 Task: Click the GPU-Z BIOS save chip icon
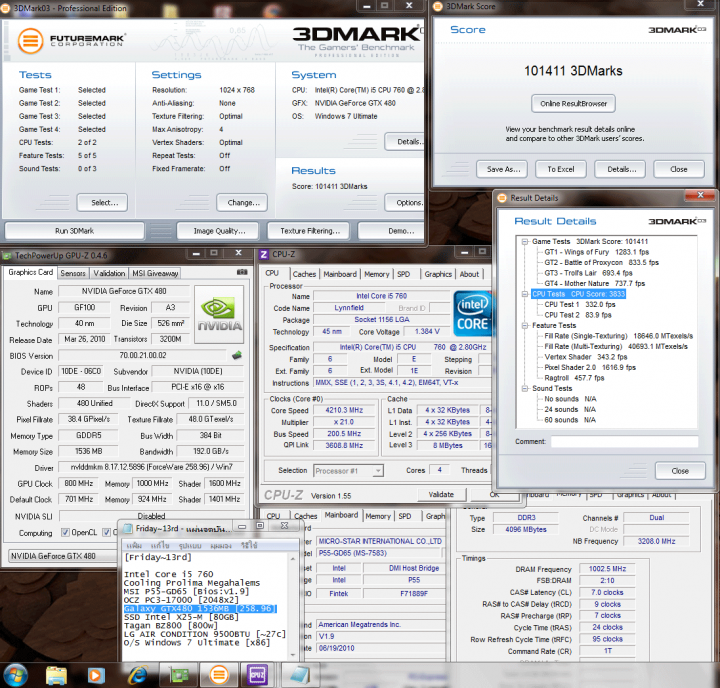[237, 355]
